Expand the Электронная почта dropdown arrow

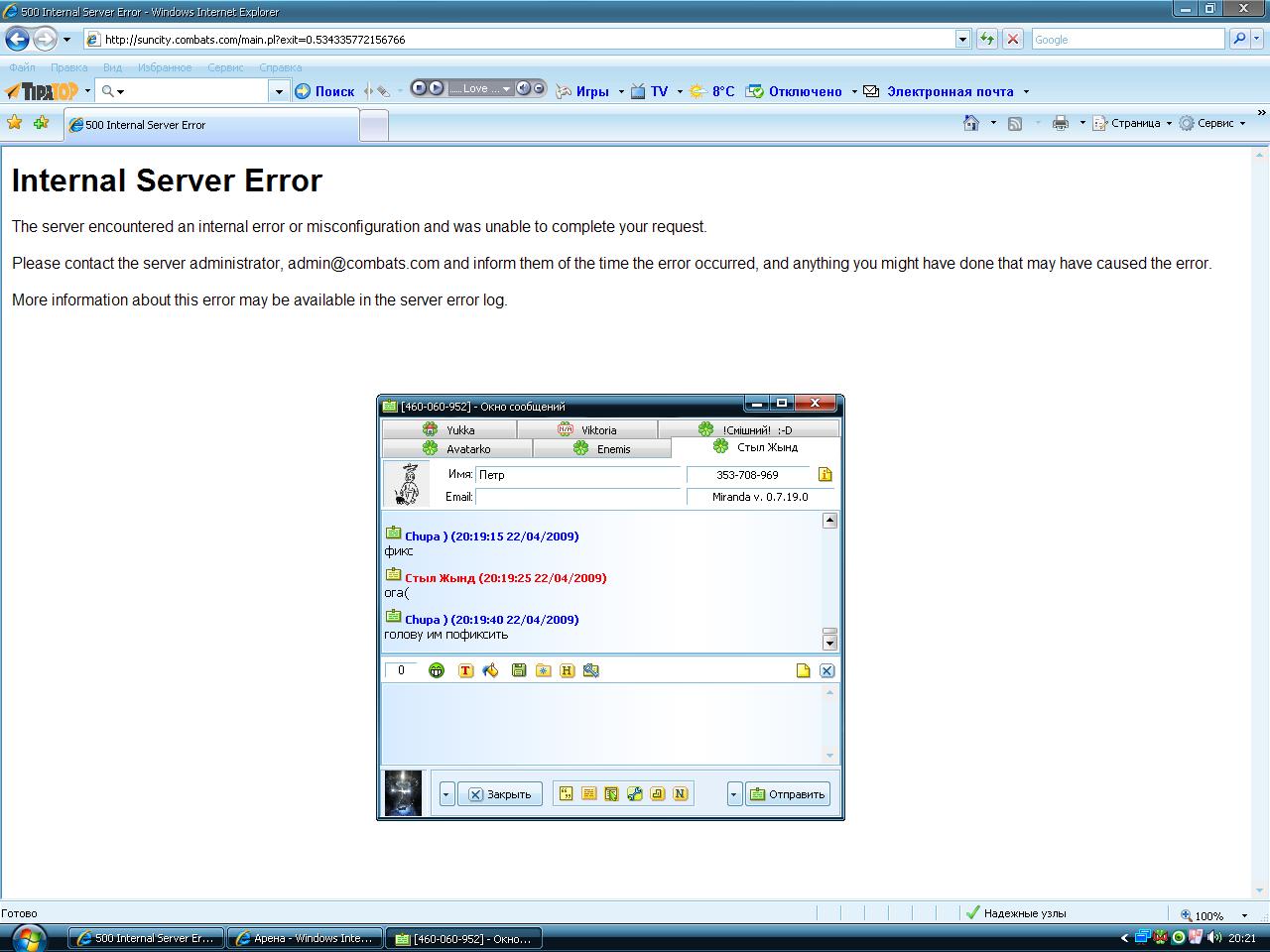(x=1026, y=92)
